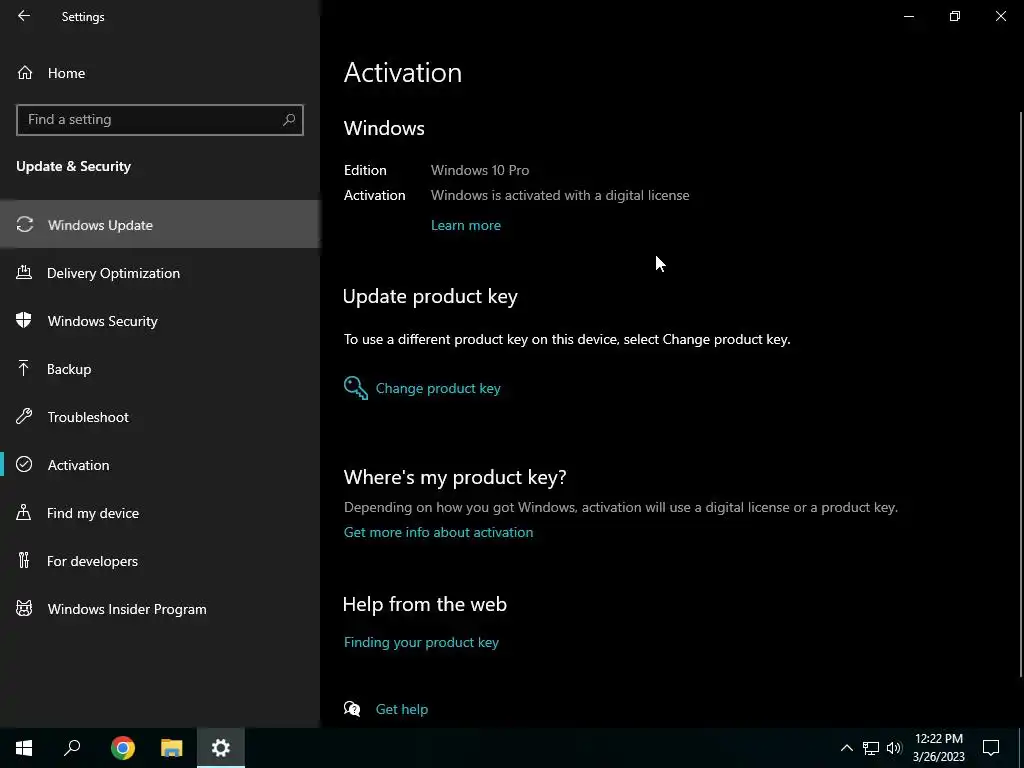Click the Windows Update refresh icon
The image size is (1024, 768).
pyautogui.click(x=25, y=225)
